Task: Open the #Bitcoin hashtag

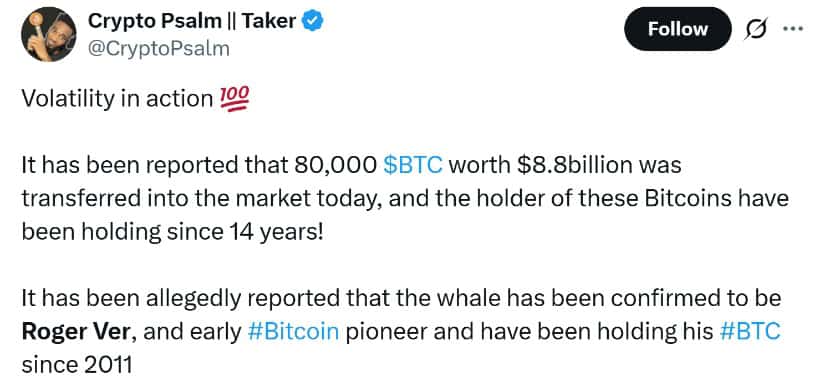Action: [x=293, y=332]
